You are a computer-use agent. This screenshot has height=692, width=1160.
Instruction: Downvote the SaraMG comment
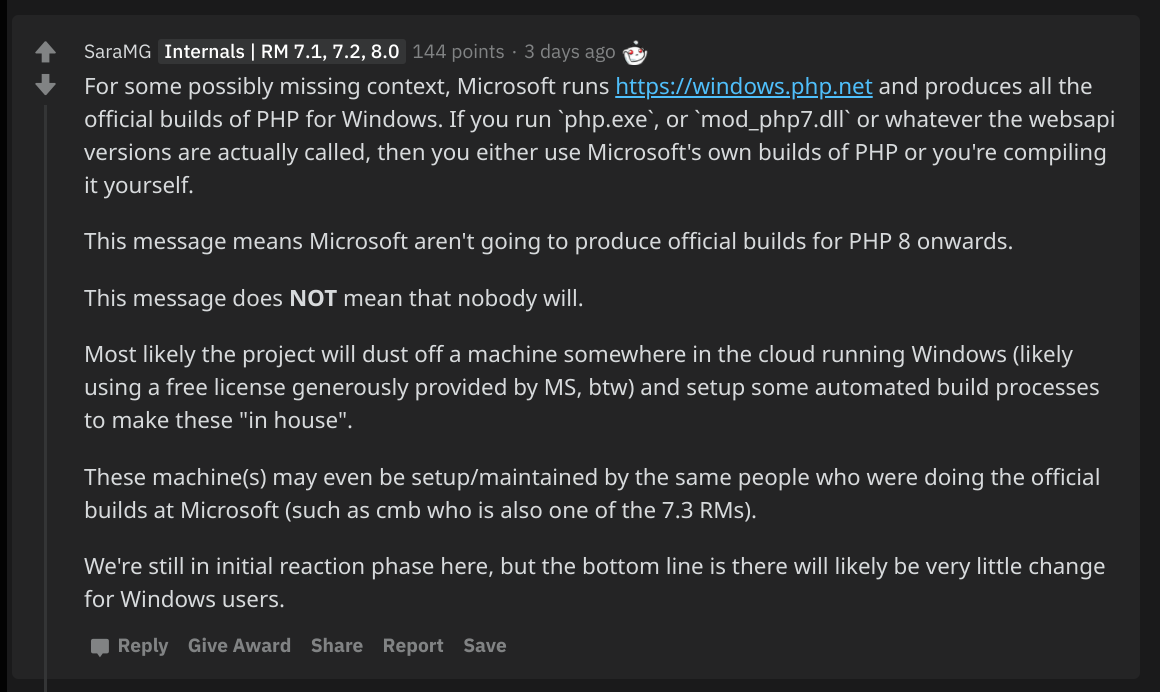pyautogui.click(x=45, y=85)
